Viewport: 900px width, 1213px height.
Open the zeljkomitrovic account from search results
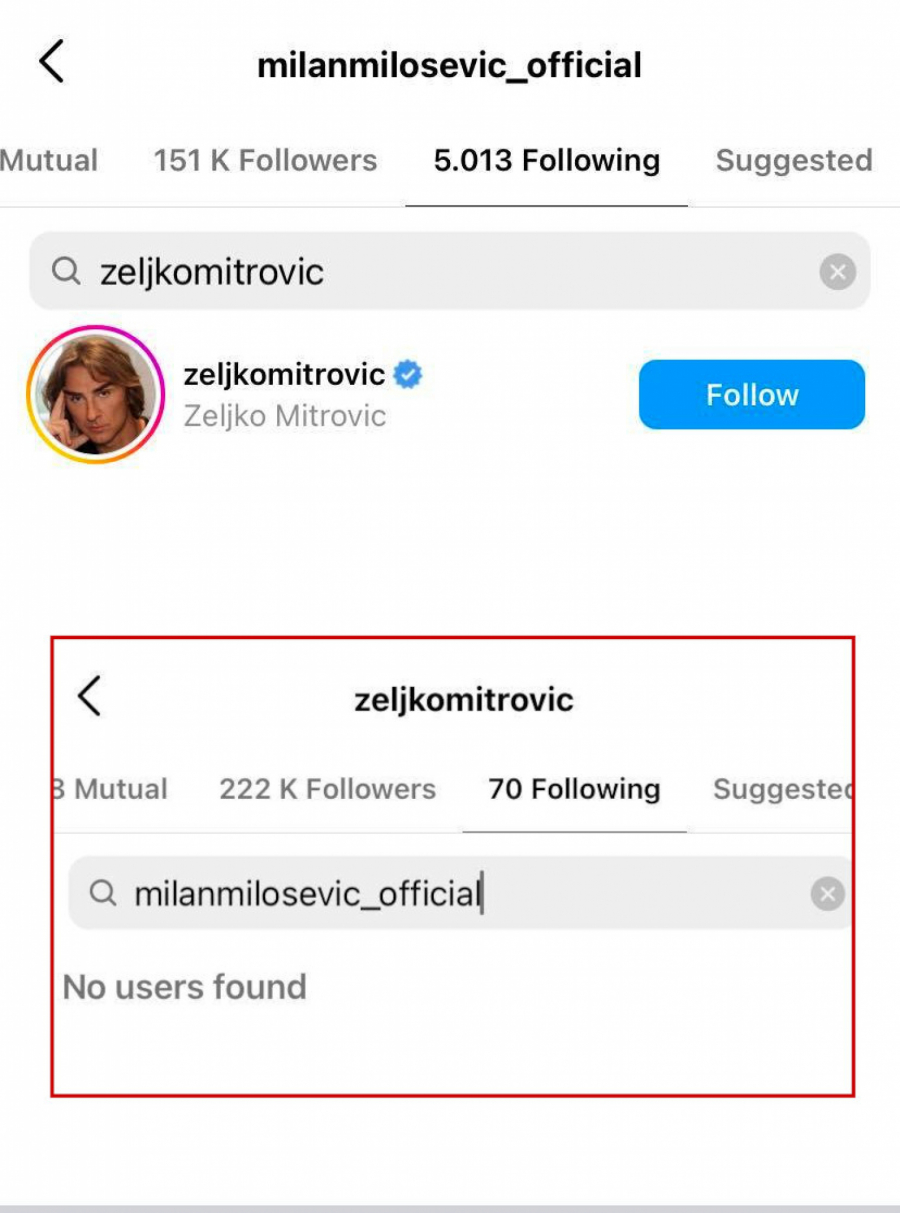(x=285, y=373)
